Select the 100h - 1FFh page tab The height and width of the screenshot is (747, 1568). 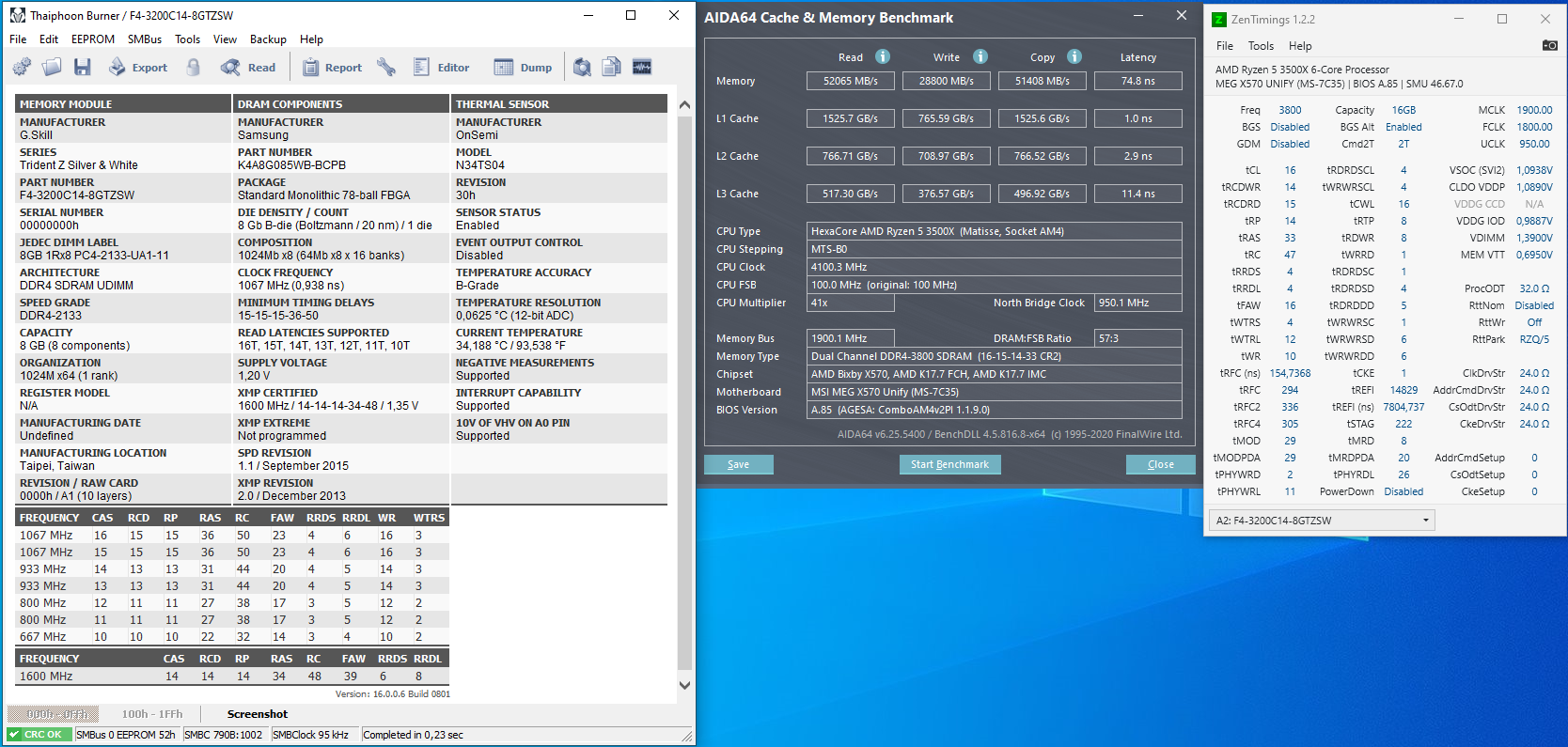tap(152, 714)
